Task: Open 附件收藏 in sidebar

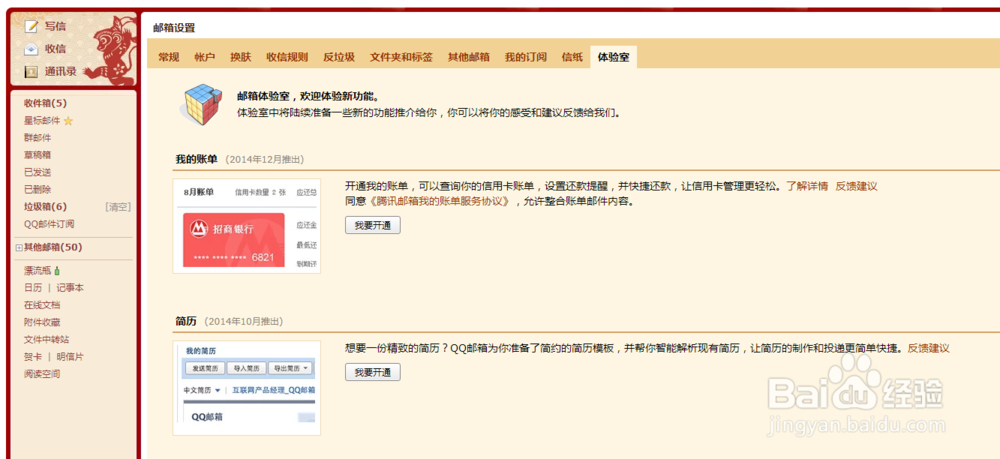Action: click(x=42, y=323)
